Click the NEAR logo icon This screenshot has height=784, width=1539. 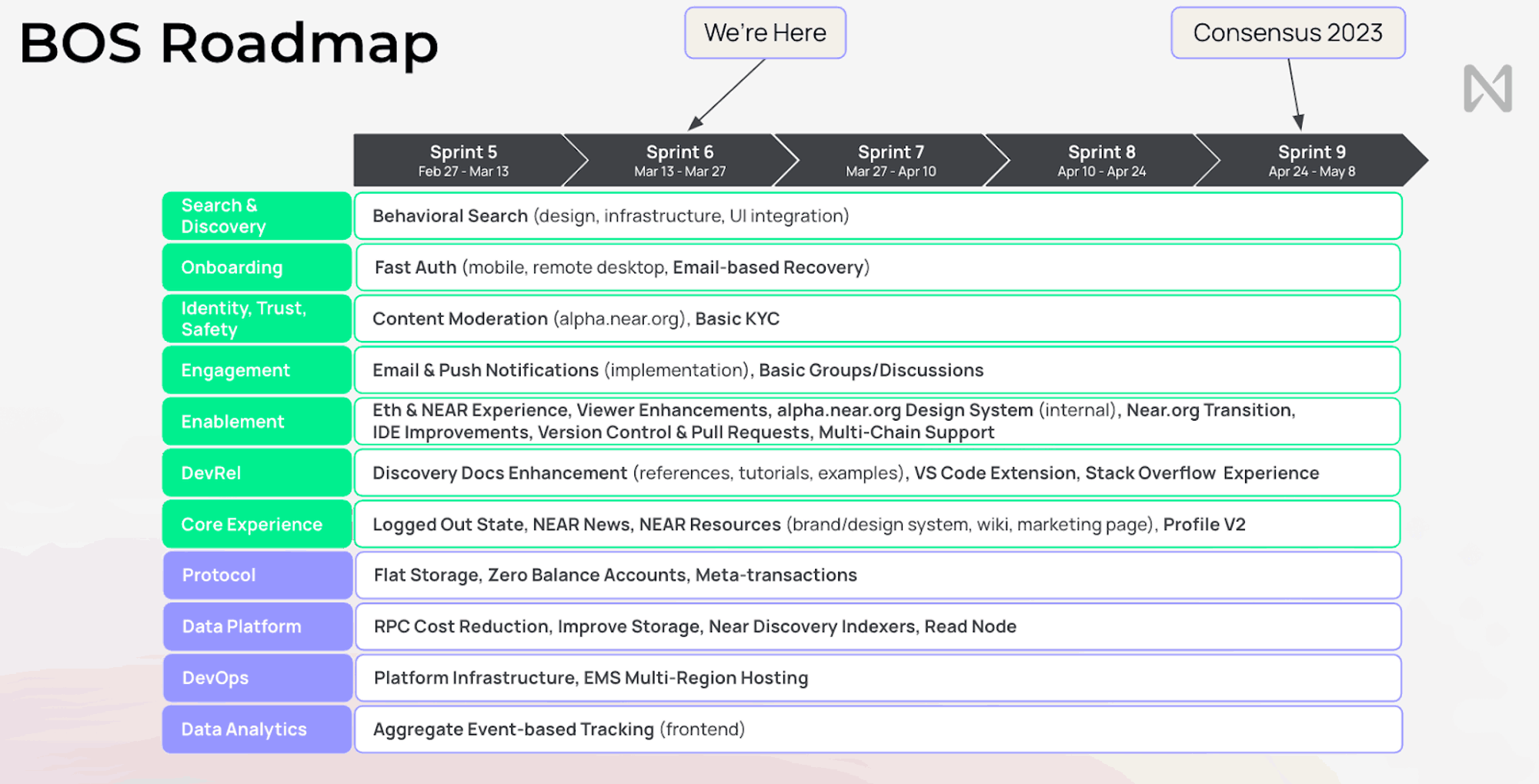tap(1487, 88)
